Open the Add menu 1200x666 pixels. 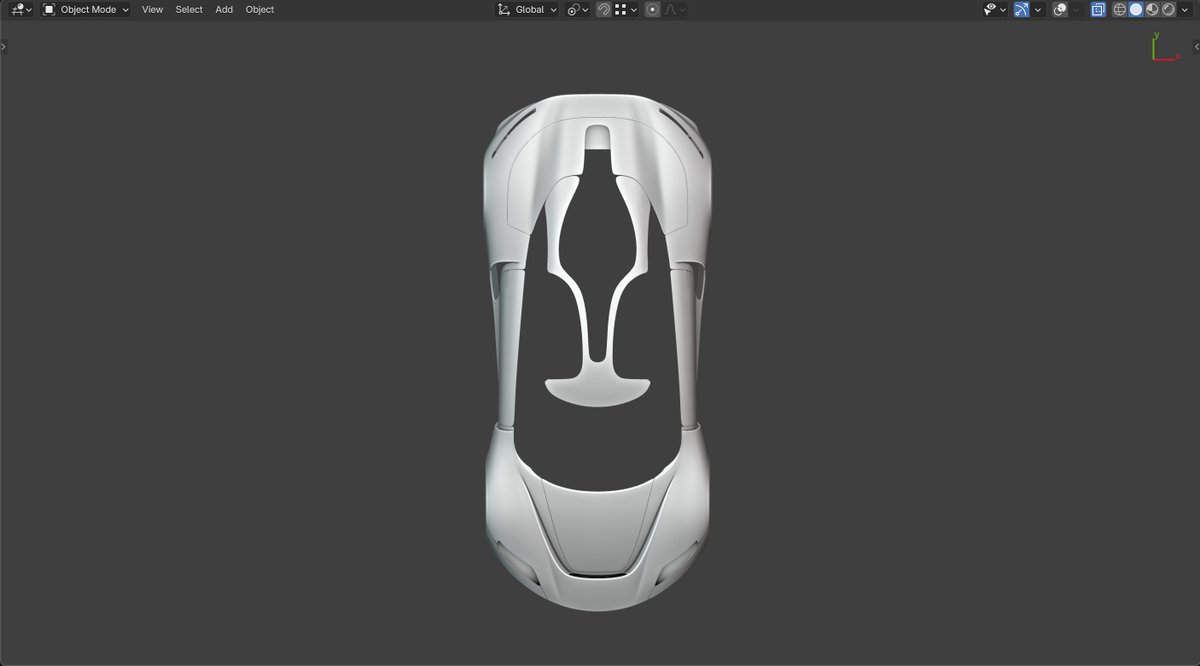[x=223, y=9]
